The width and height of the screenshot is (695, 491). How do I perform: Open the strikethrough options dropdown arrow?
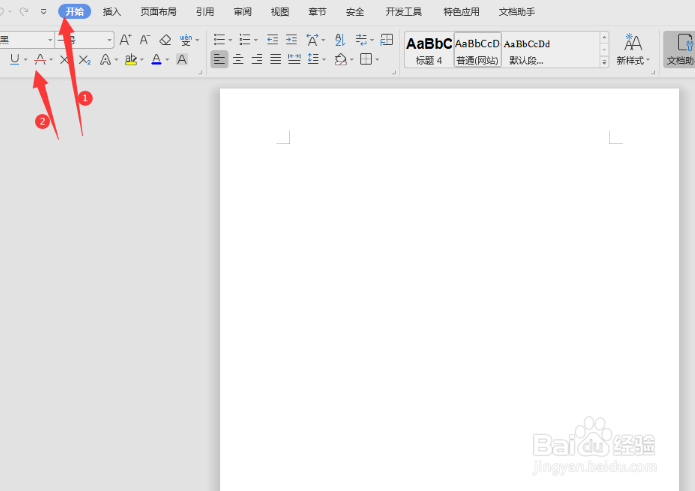pos(51,59)
